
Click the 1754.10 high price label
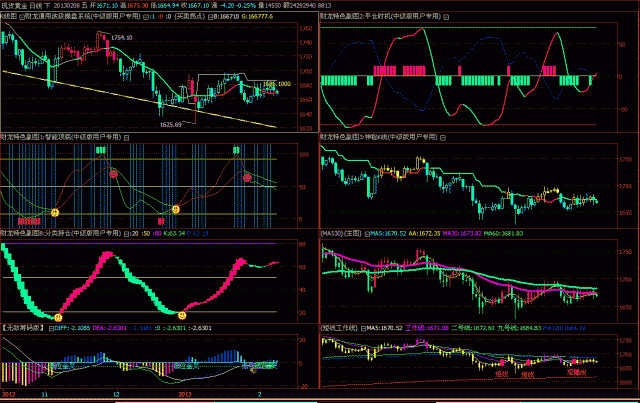(123, 37)
